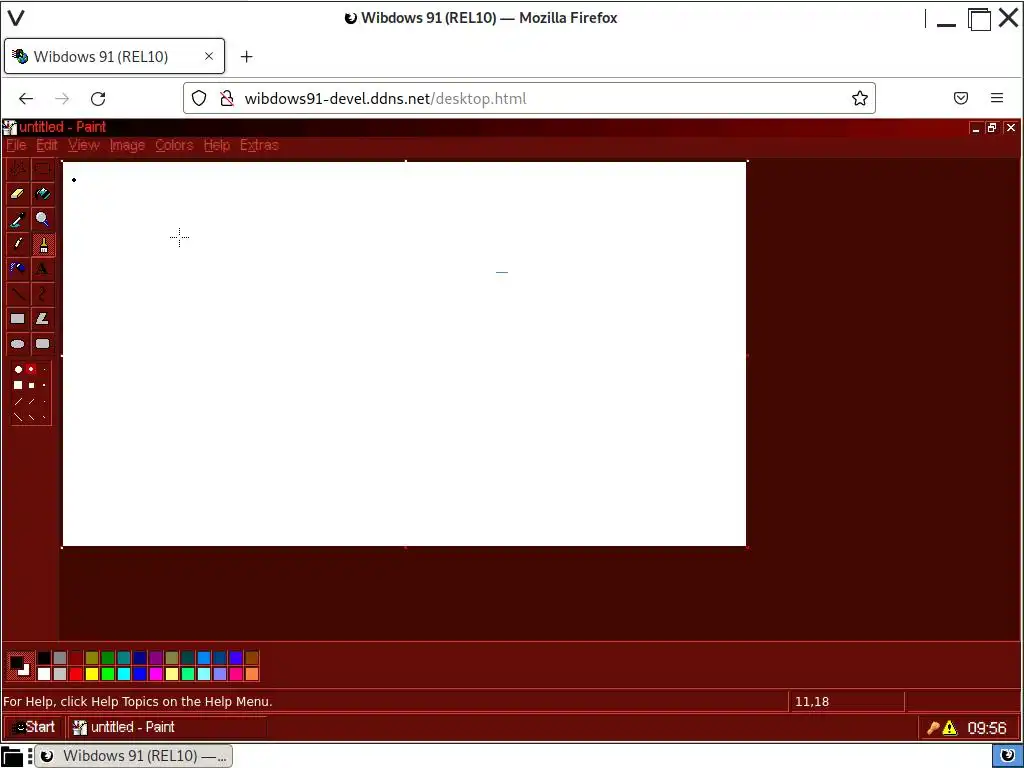The width and height of the screenshot is (1024, 768).
Task: Pick the cyan color swatch
Action: point(124,674)
